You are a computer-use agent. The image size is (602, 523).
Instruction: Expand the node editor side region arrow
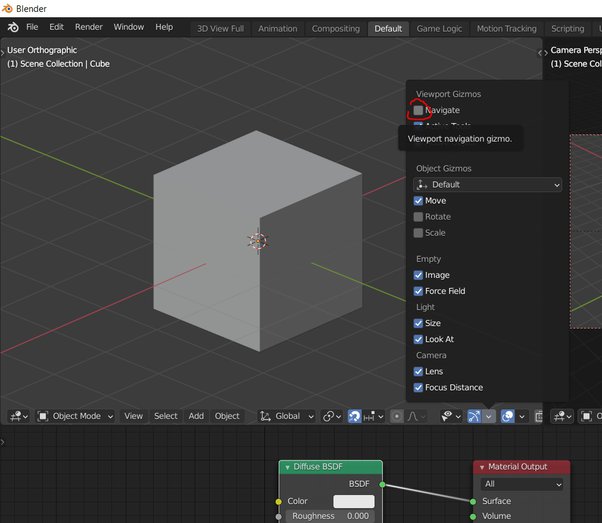pos(3,442)
